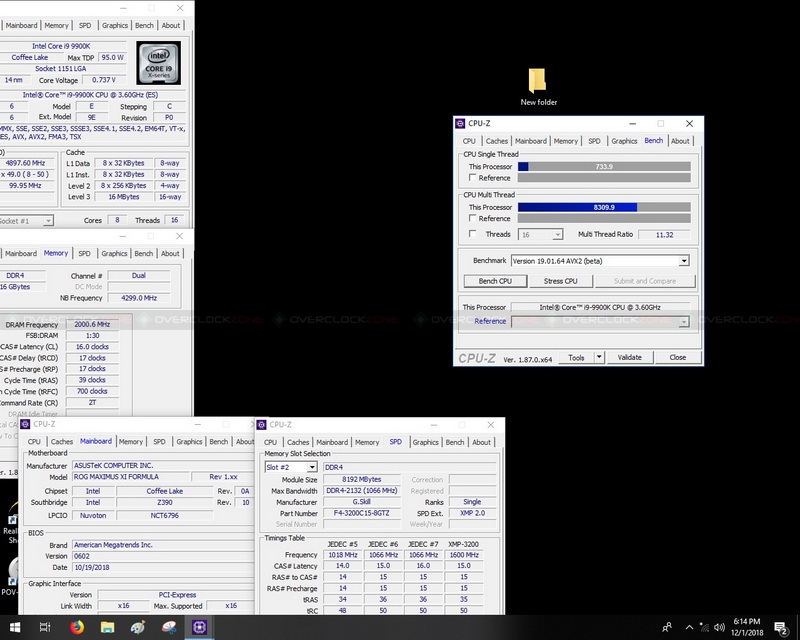
Task: Click the motherboard model ROG MAXIMUS XI FORMULA
Action: click(130, 477)
